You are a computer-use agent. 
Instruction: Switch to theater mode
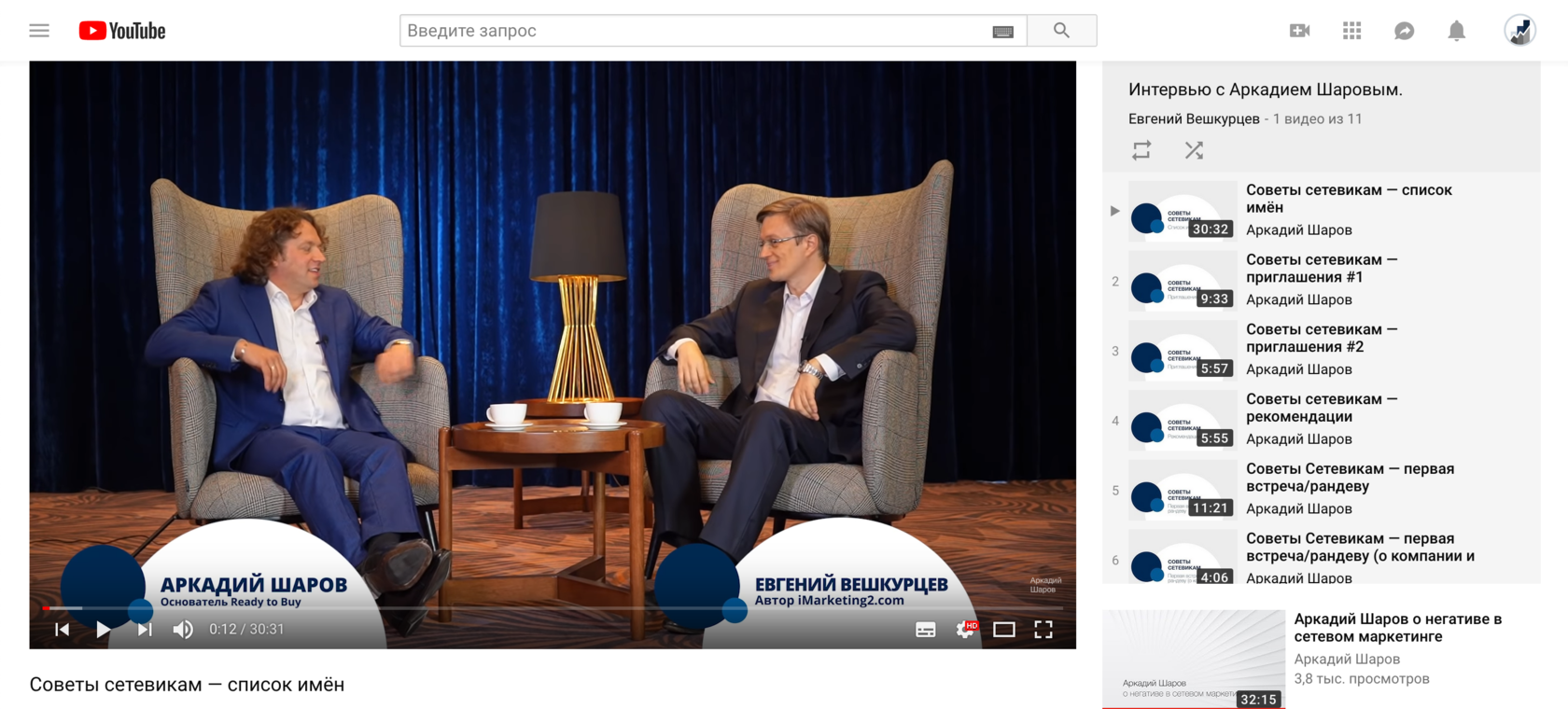(1004, 630)
